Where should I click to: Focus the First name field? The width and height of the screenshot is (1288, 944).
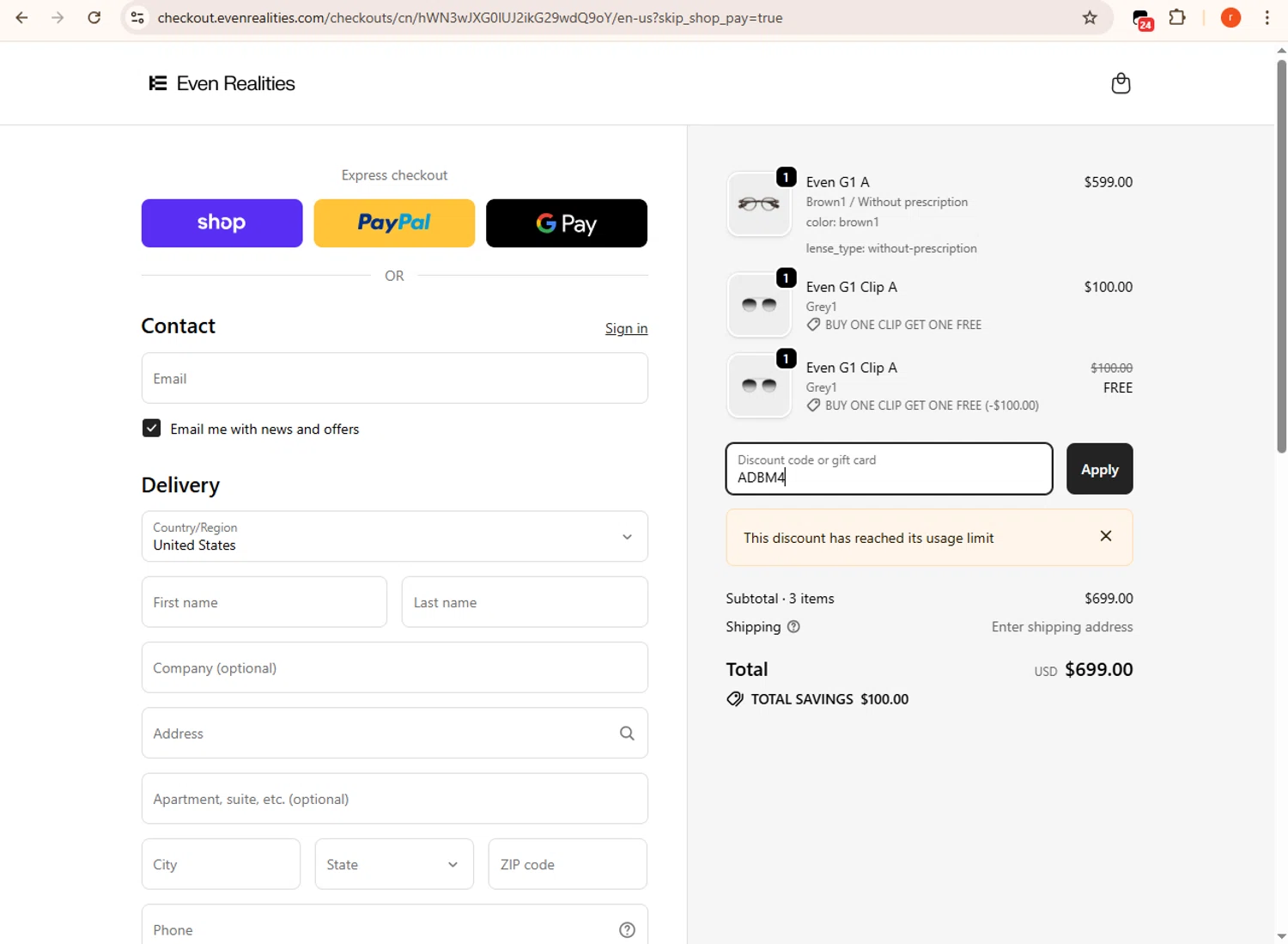[264, 602]
